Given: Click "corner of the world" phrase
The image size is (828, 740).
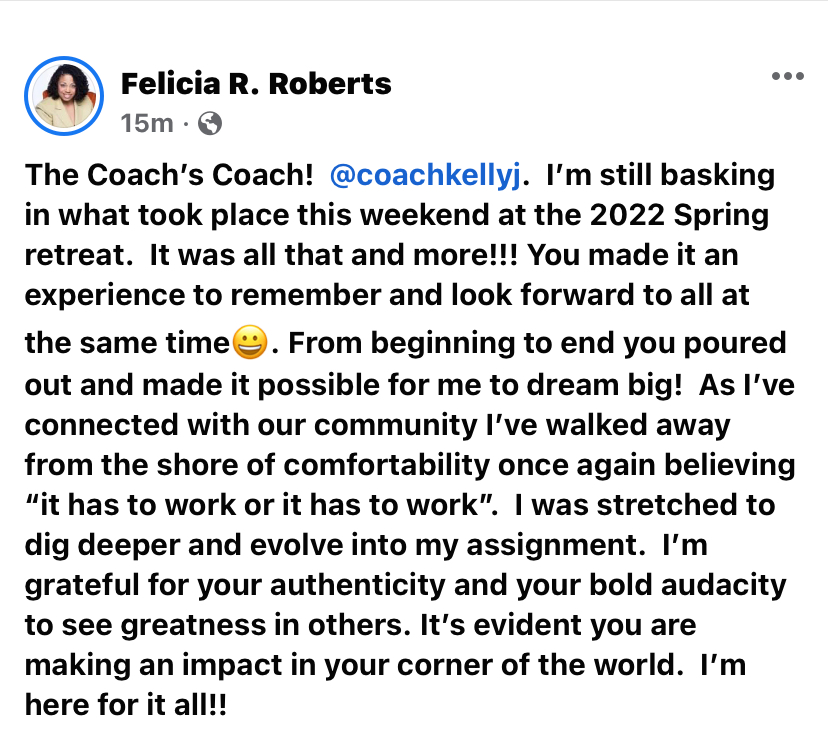Looking at the screenshot, I should (536, 665).
